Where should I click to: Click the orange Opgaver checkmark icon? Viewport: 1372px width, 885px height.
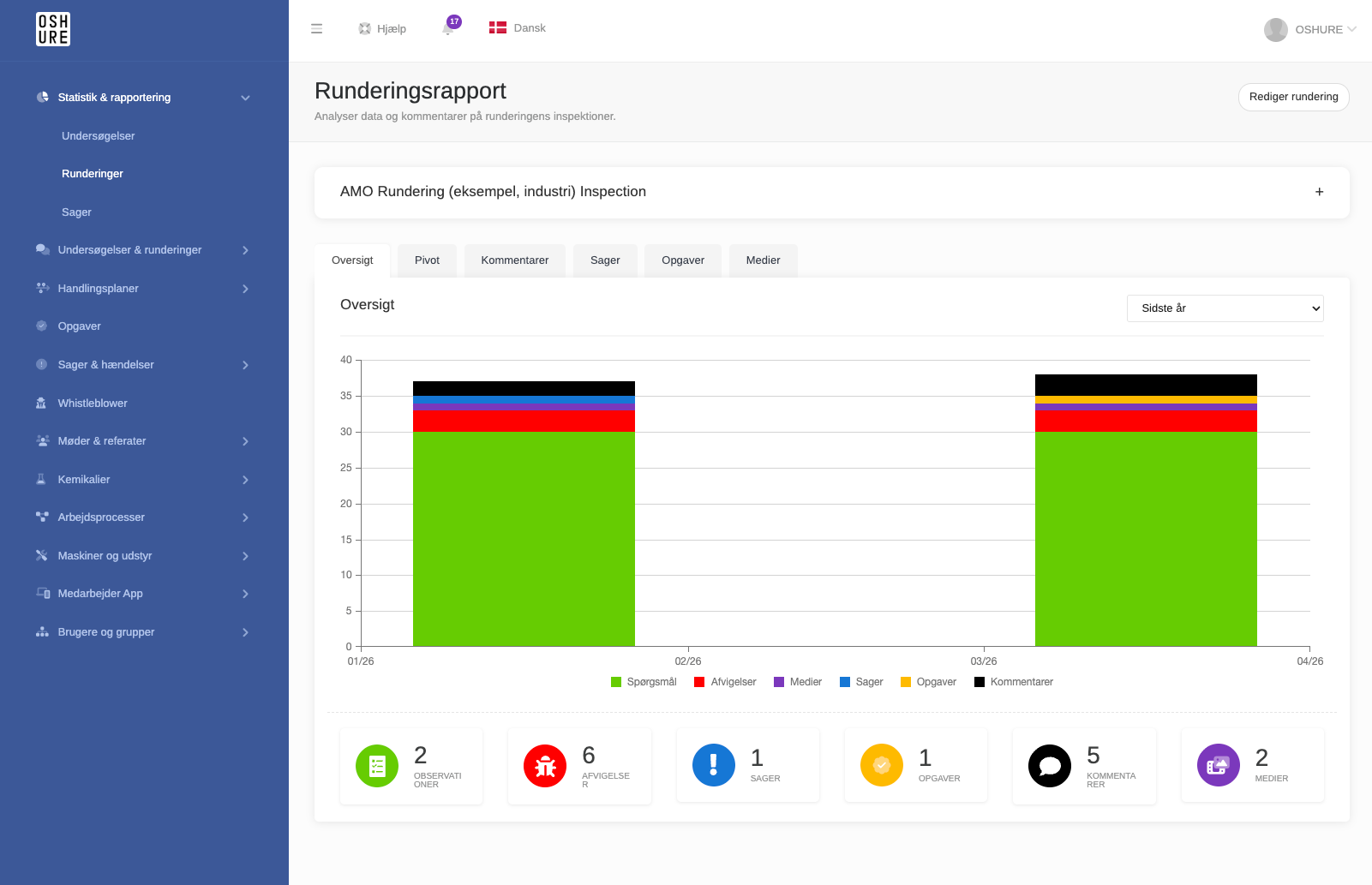click(x=882, y=765)
